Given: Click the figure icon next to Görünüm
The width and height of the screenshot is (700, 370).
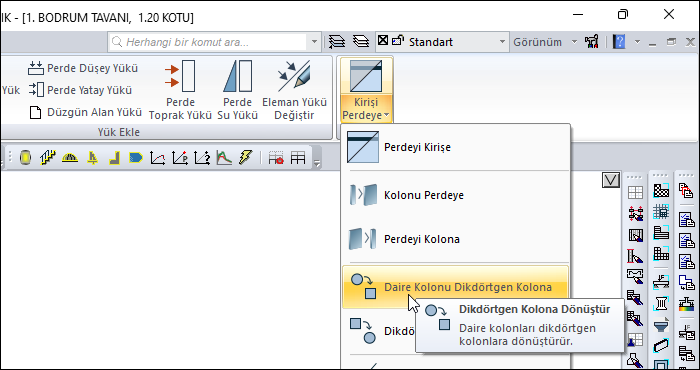Looking at the screenshot, I should tap(592, 42).
